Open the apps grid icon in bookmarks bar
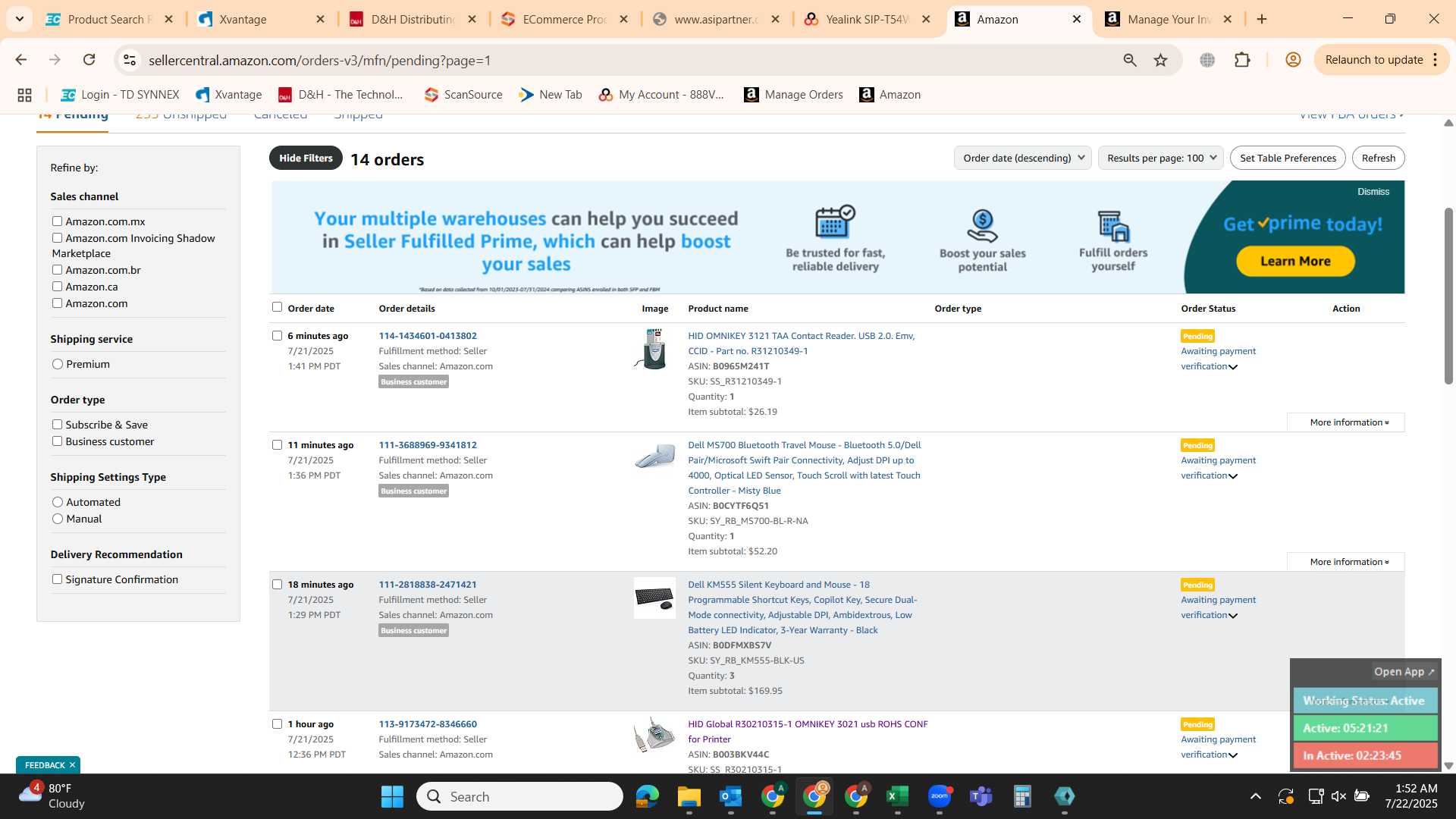This screenshot has width=1456, height=819. point(24,95)
